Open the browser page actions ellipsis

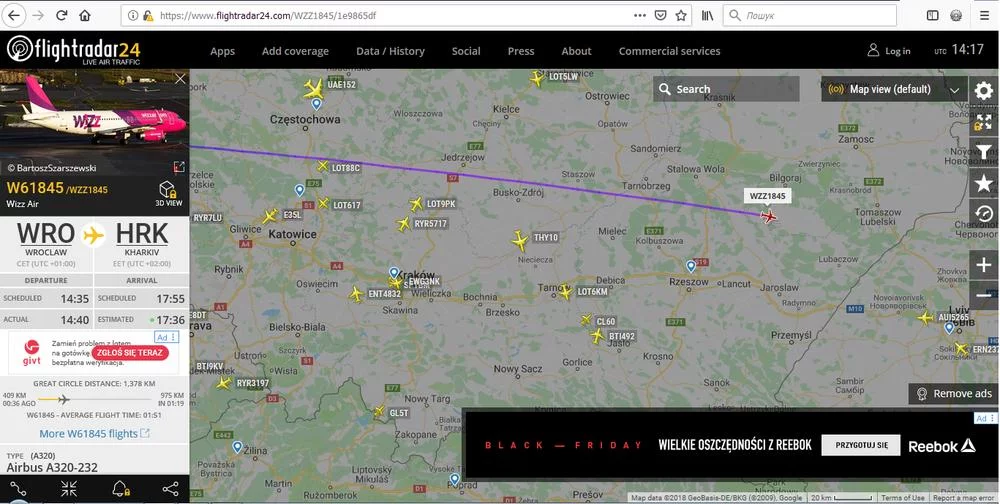pos(640,15)
